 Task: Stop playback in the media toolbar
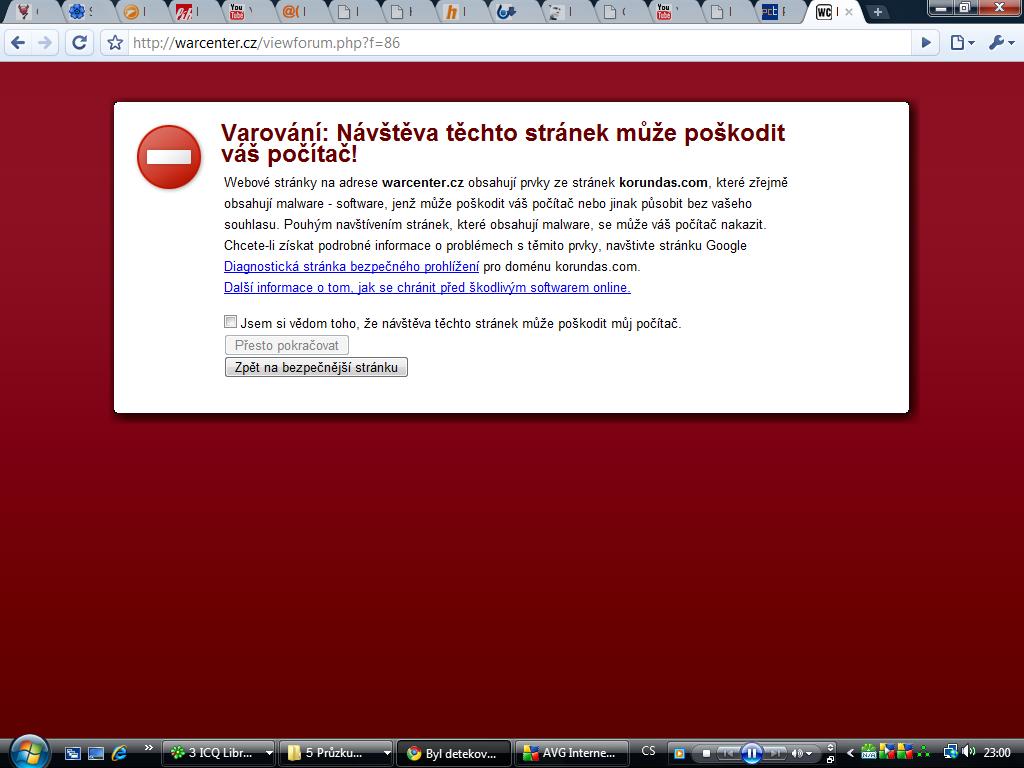(x=706, y=754)
